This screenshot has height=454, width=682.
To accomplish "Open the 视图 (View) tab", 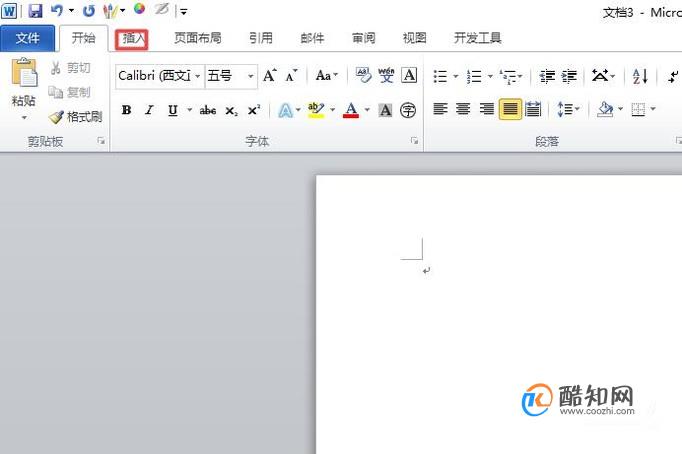I will pos(415,38).
